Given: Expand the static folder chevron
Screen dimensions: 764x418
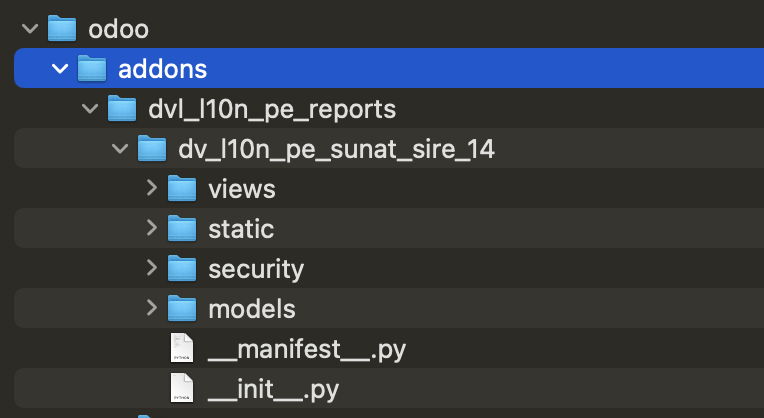Looking at the screenshot, I should coord(151,228).
